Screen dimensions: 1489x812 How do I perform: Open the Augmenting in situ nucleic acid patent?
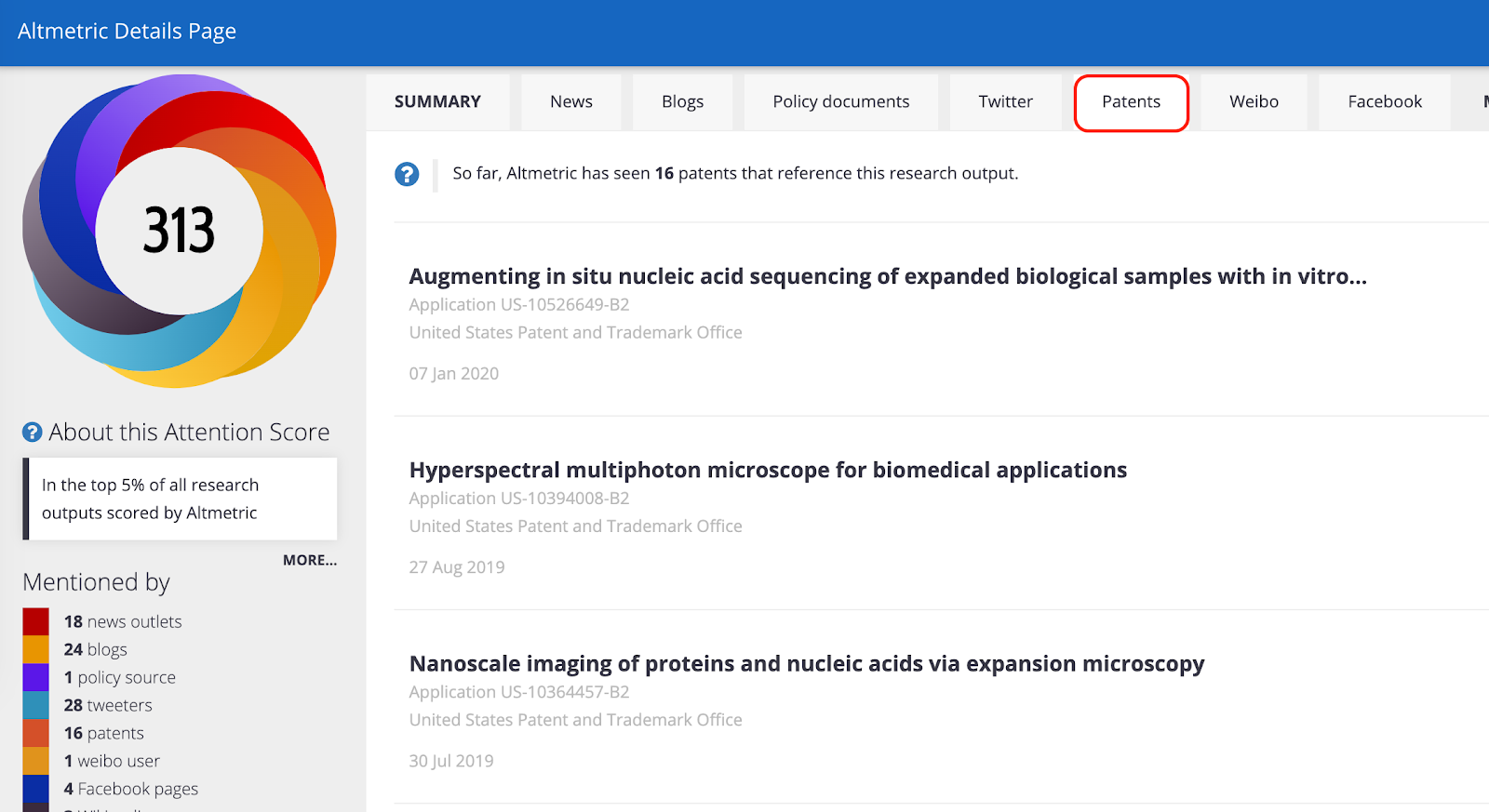click(x=887, y=276)
